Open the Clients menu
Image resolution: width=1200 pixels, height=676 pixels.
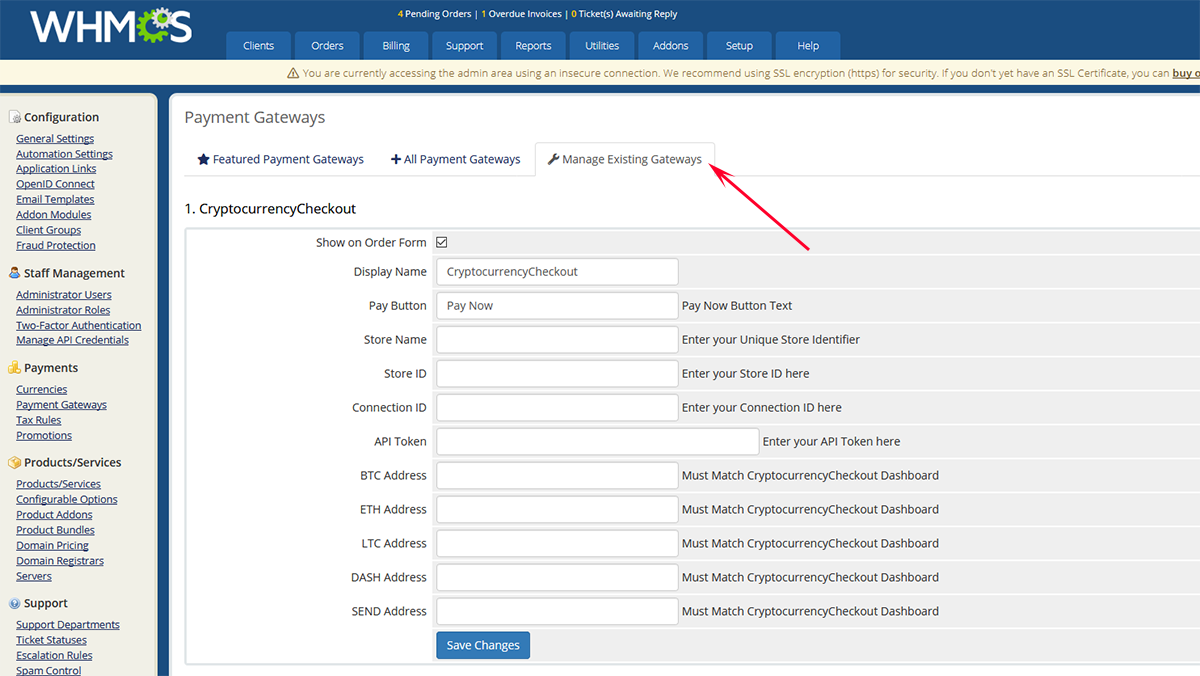tap(258, 46)
